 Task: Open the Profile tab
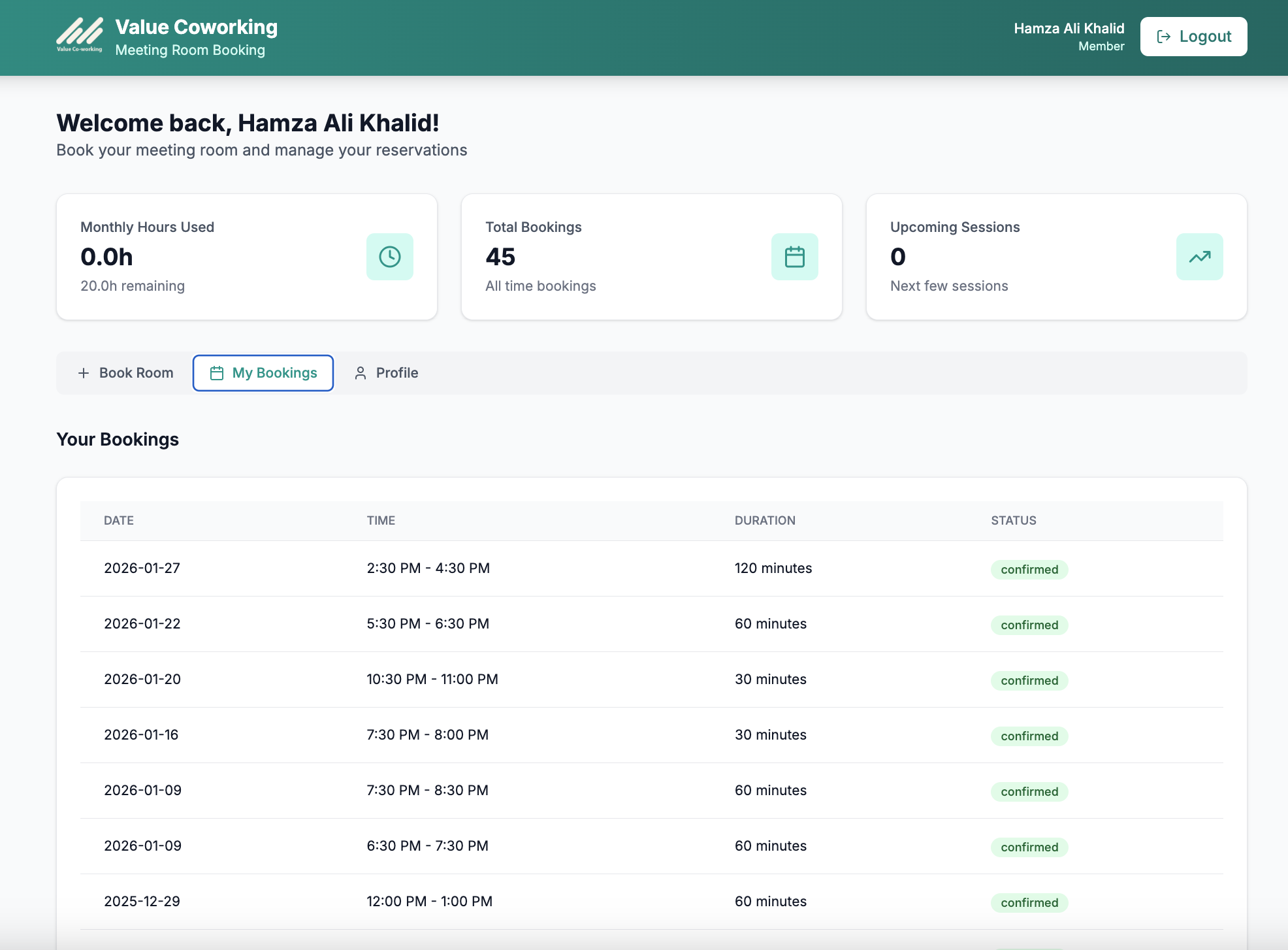coord(387,373)
